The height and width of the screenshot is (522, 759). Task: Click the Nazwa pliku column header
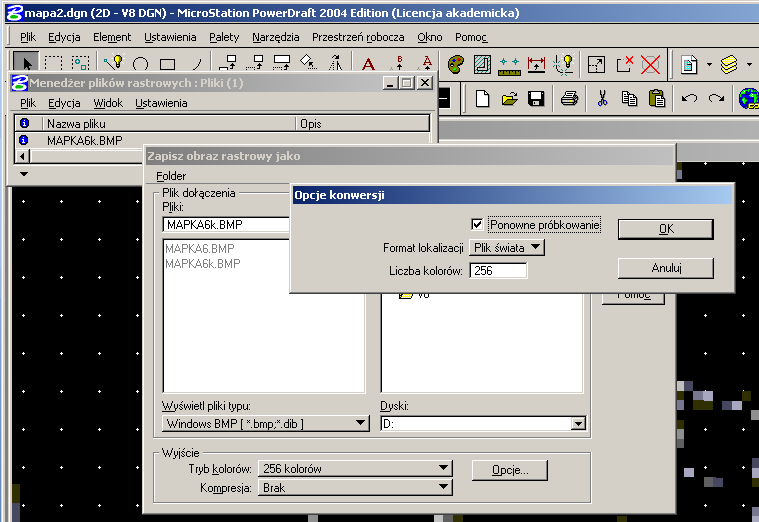click(169, 123)
